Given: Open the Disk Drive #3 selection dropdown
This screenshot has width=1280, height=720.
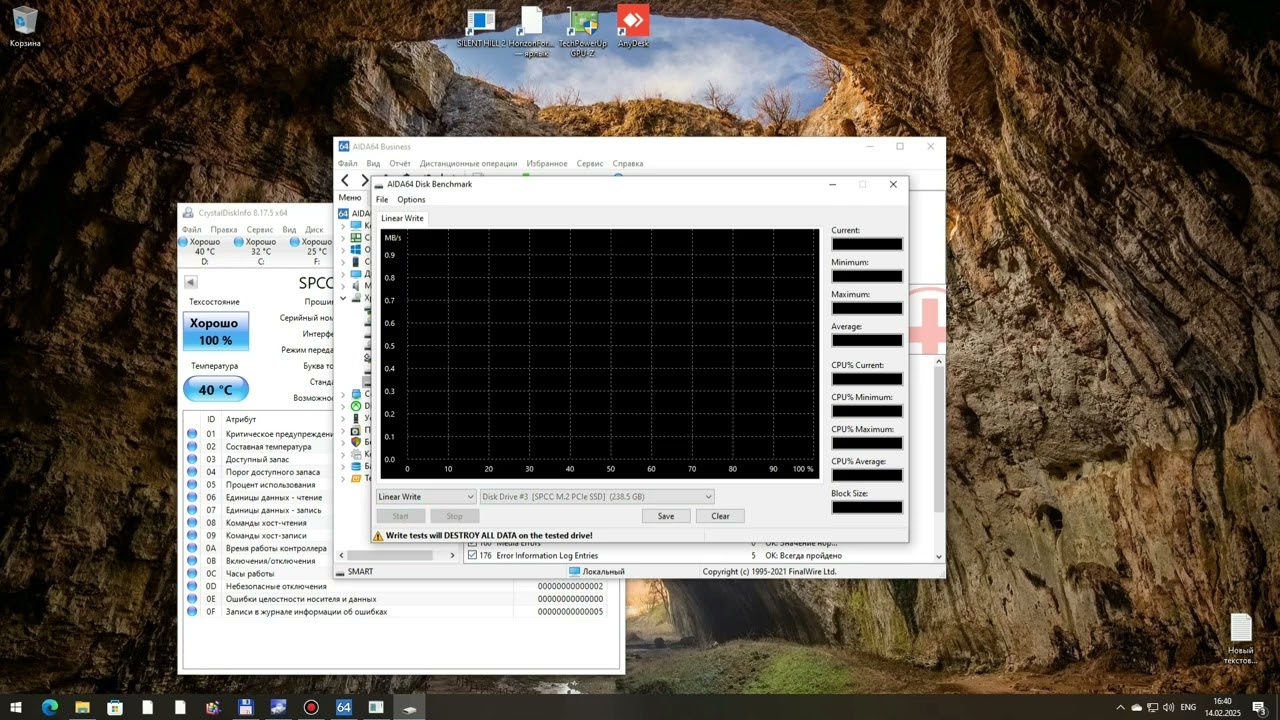Looking at the screenshot, I should pyautogui.click(x=597, y=496).
